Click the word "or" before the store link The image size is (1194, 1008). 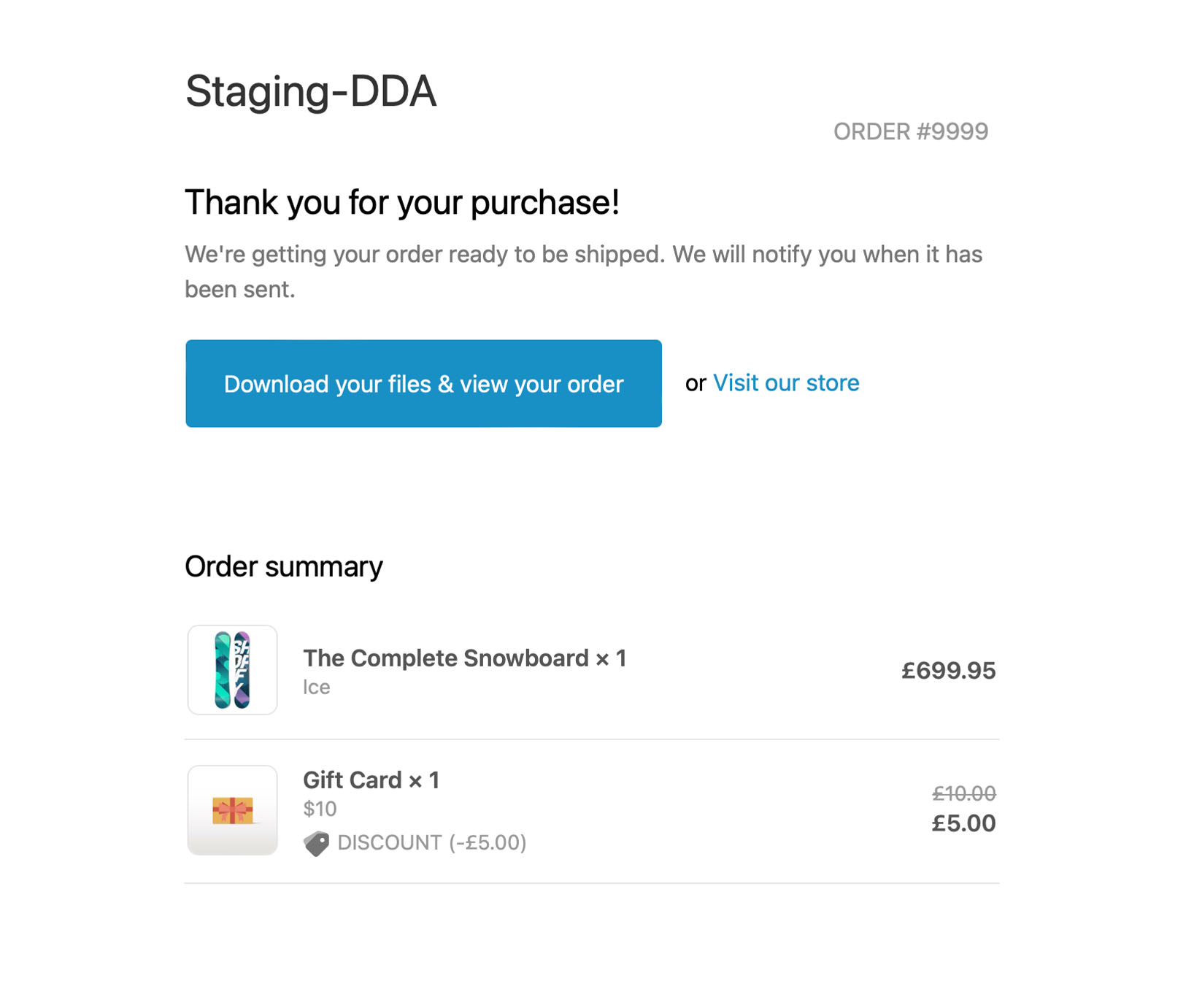(696, 384)
